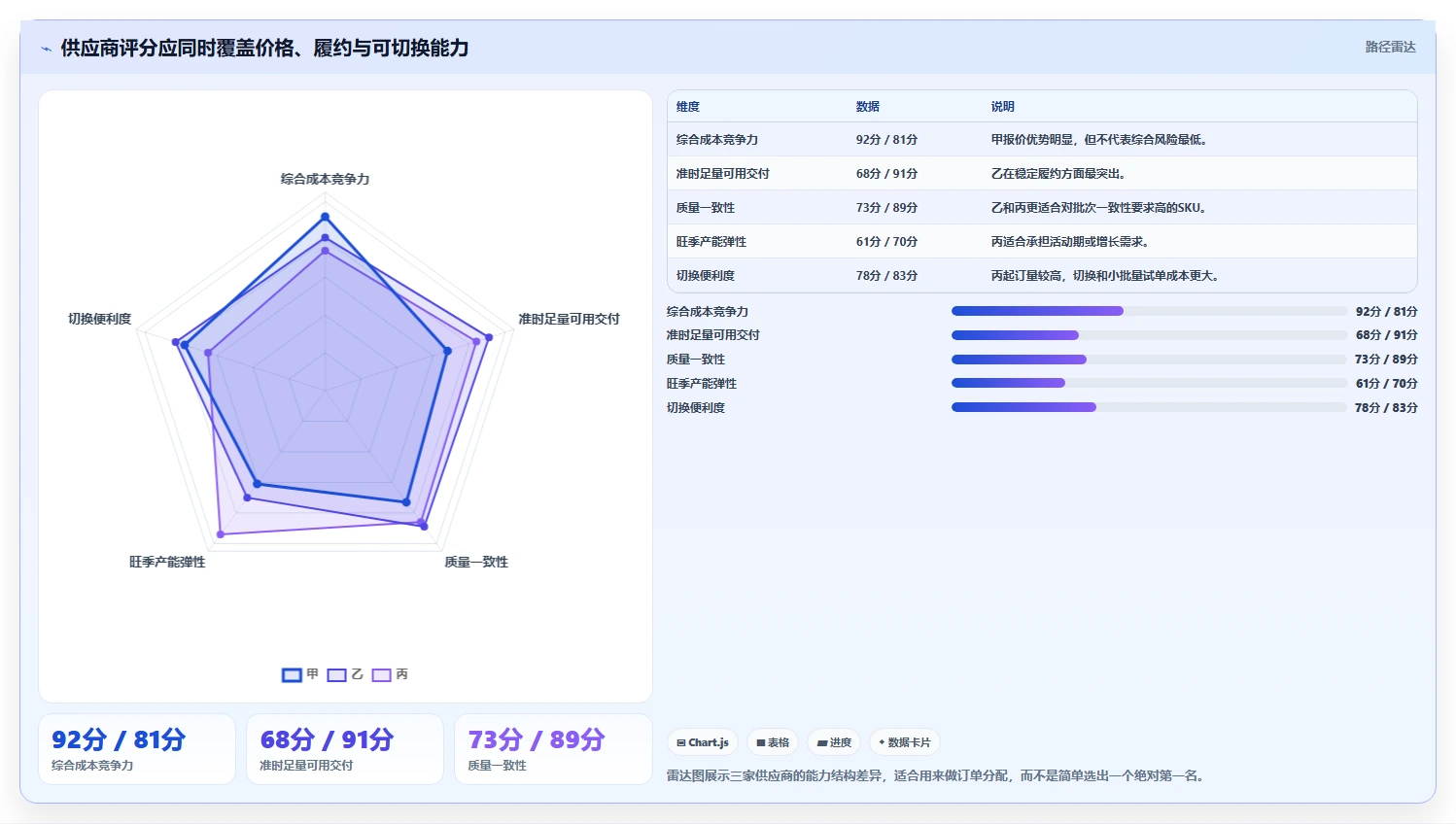Toggle the 丙 legend swatch

pyautogui.click(x=381, y=674)
